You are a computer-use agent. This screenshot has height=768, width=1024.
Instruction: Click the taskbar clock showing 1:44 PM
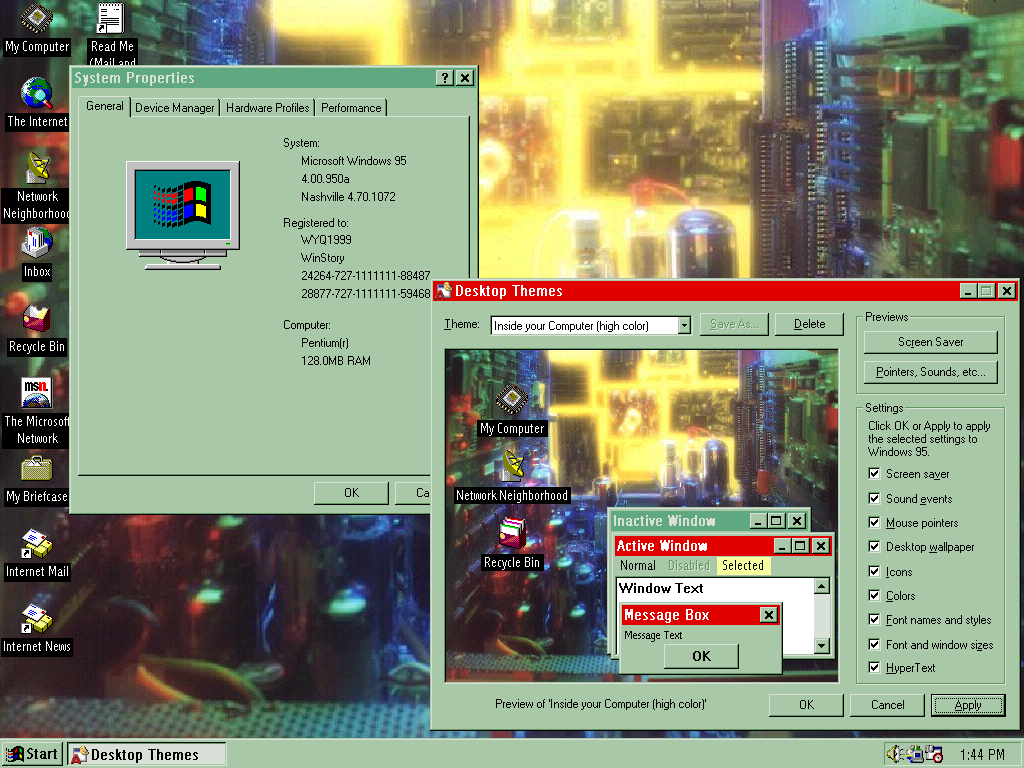pyautogui.click(x=982, y=754)
